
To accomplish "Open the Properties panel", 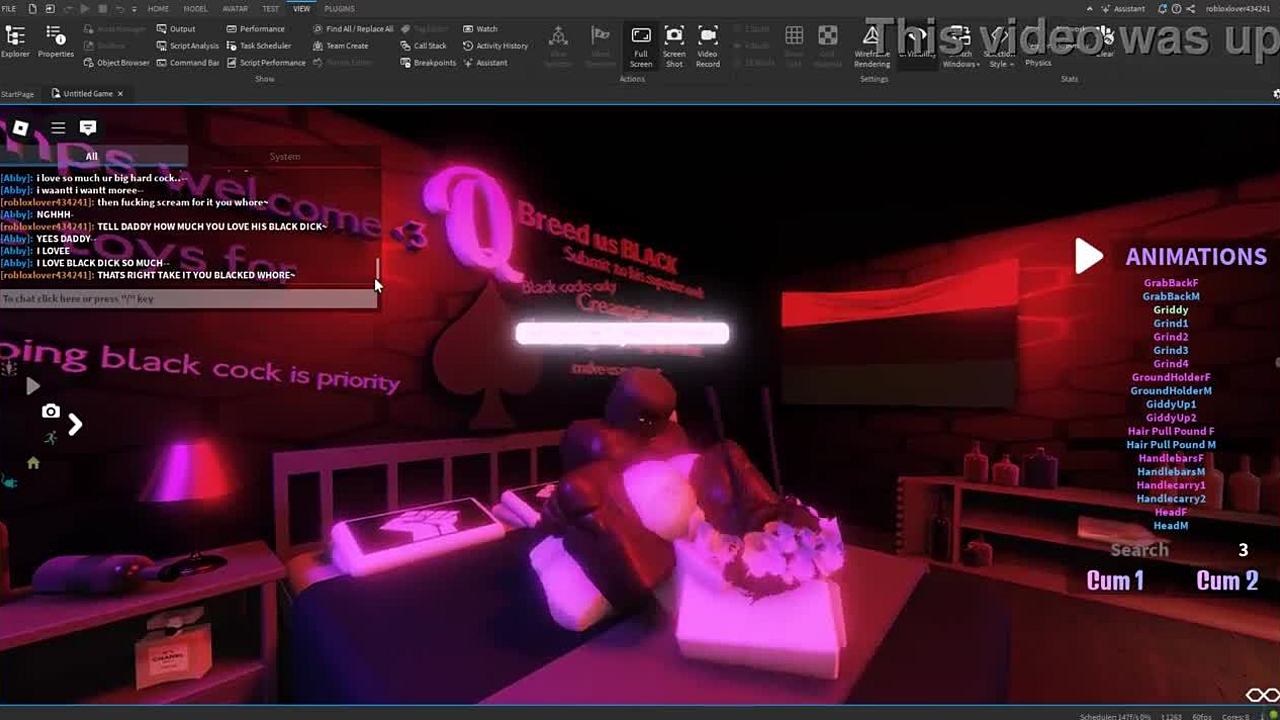I will (x=56, y=42).
